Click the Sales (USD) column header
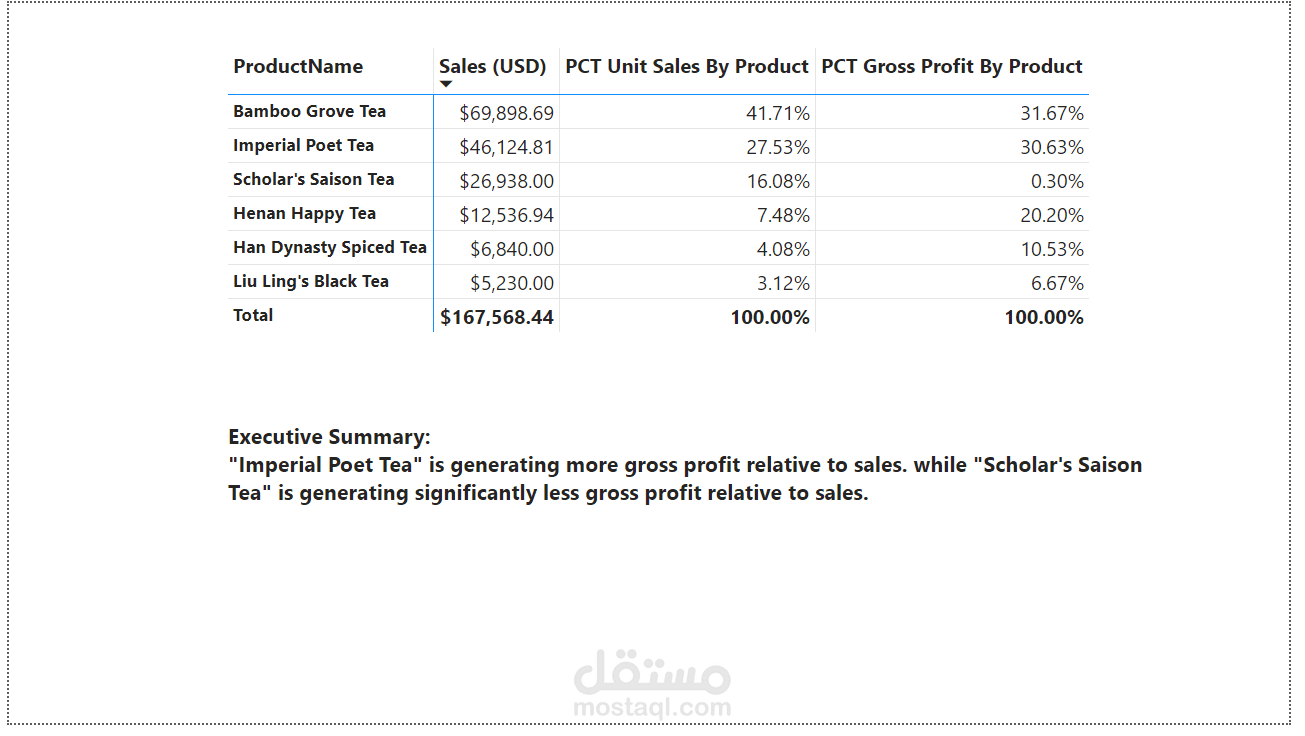This screenshot has height=736, width=1305. (x=493, y=67)
